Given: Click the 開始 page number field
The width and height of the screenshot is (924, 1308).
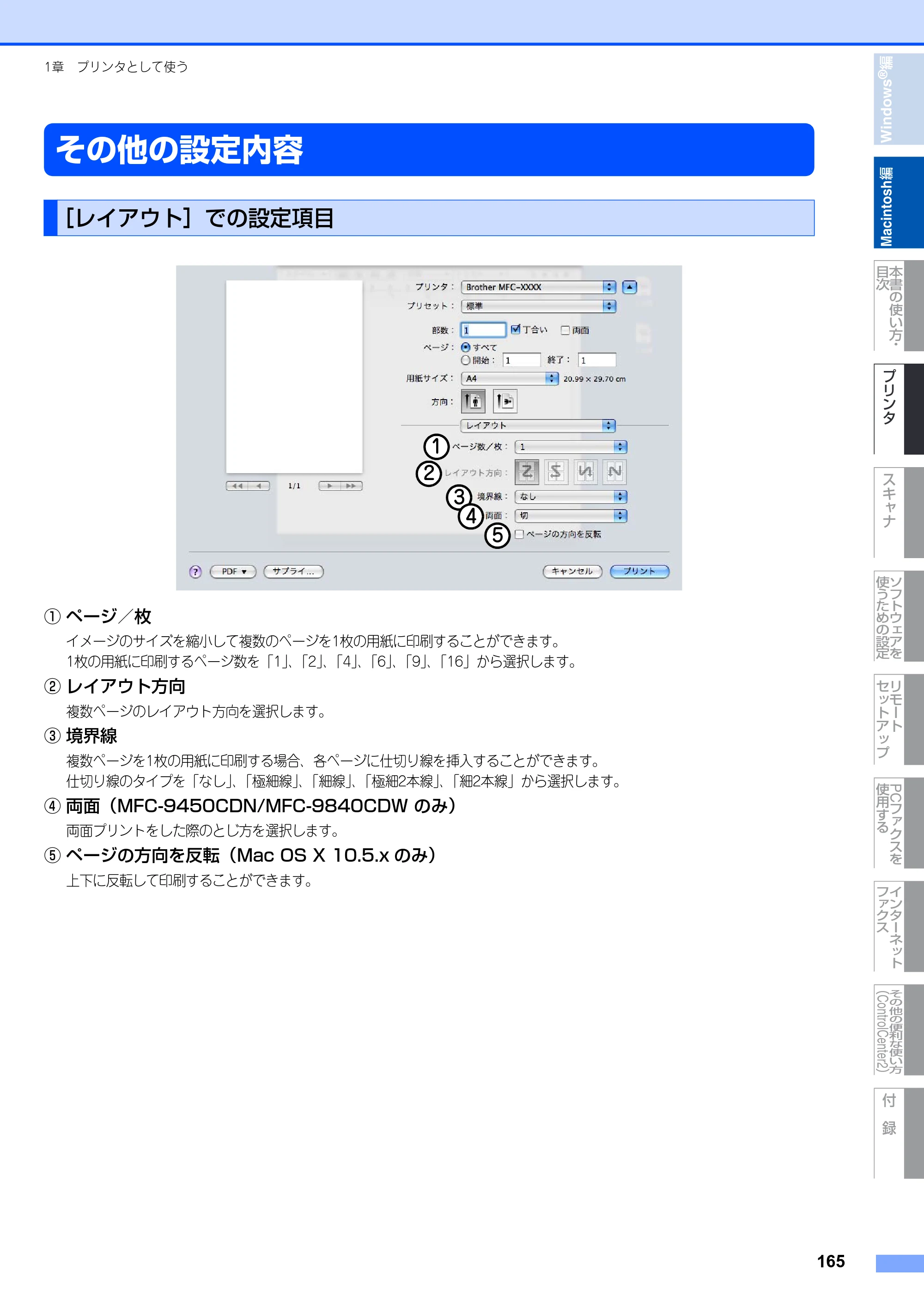Looking at the screenshot, I should click(522, 360).
